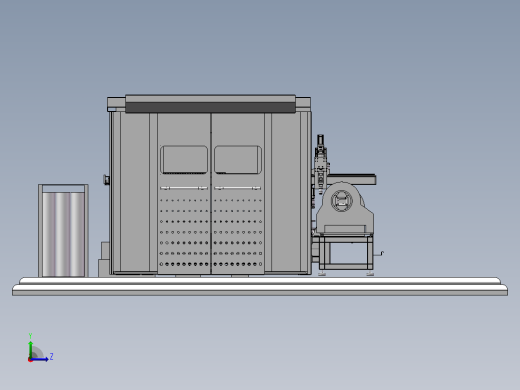
Task: Select the small box on the enclosure's left side
Action: pyautogui.click(x=107, y=180)
